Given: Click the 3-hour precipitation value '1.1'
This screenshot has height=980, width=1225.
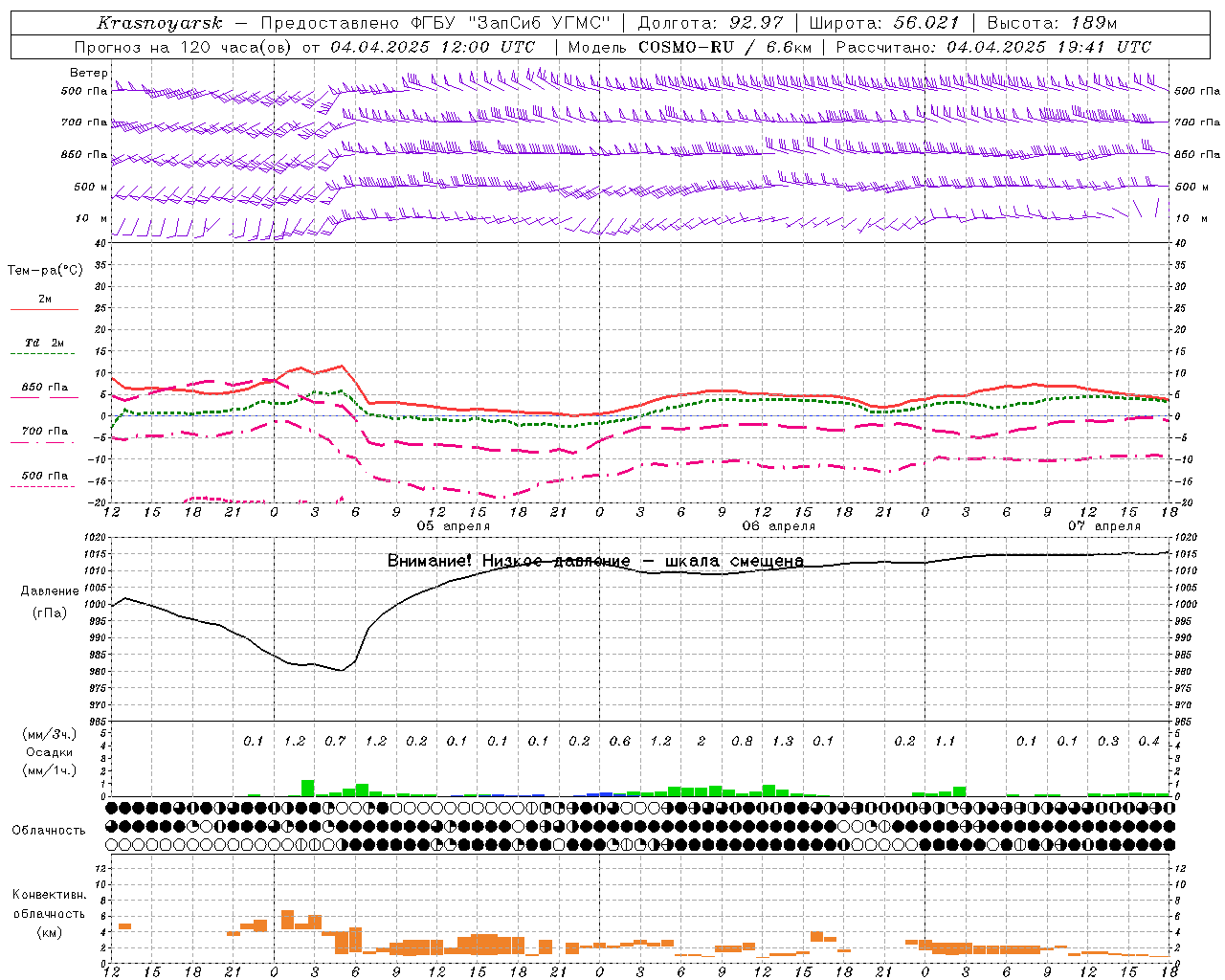Looking at the screenshot, I should pos(946,742).
